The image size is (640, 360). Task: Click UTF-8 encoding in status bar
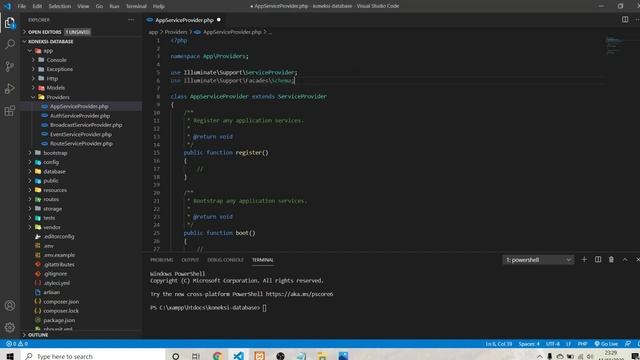point(553,344)
